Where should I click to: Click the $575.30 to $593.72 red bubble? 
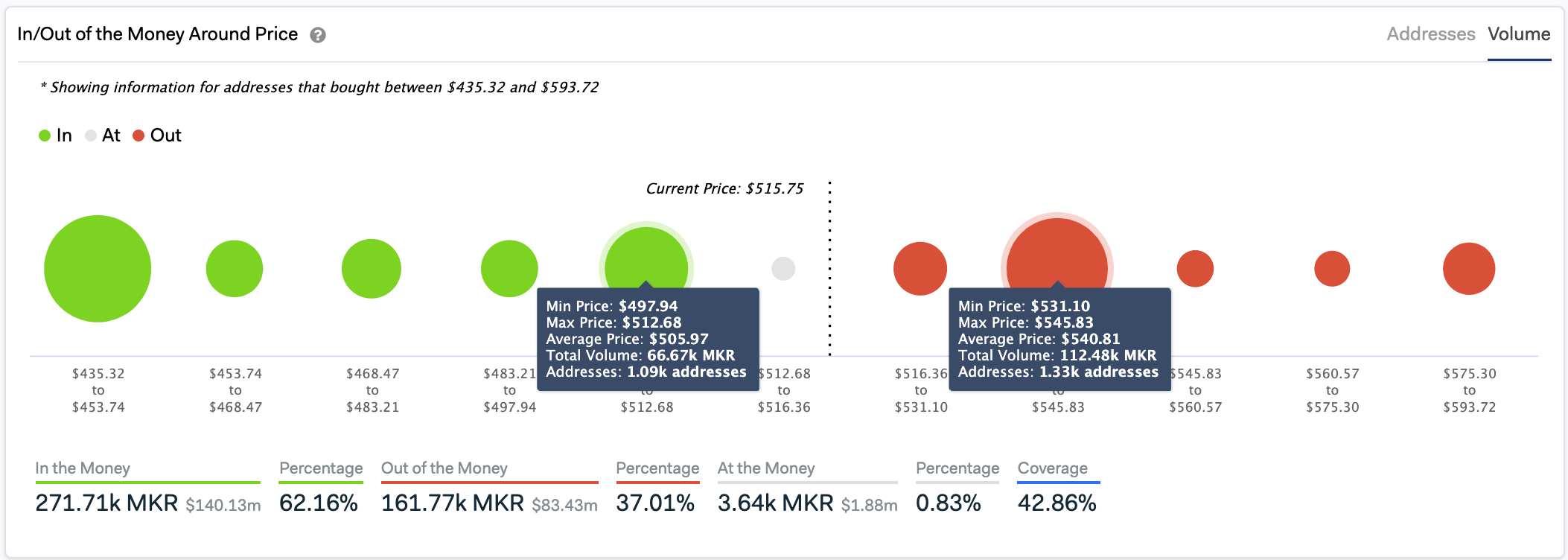pos(1469,269)
